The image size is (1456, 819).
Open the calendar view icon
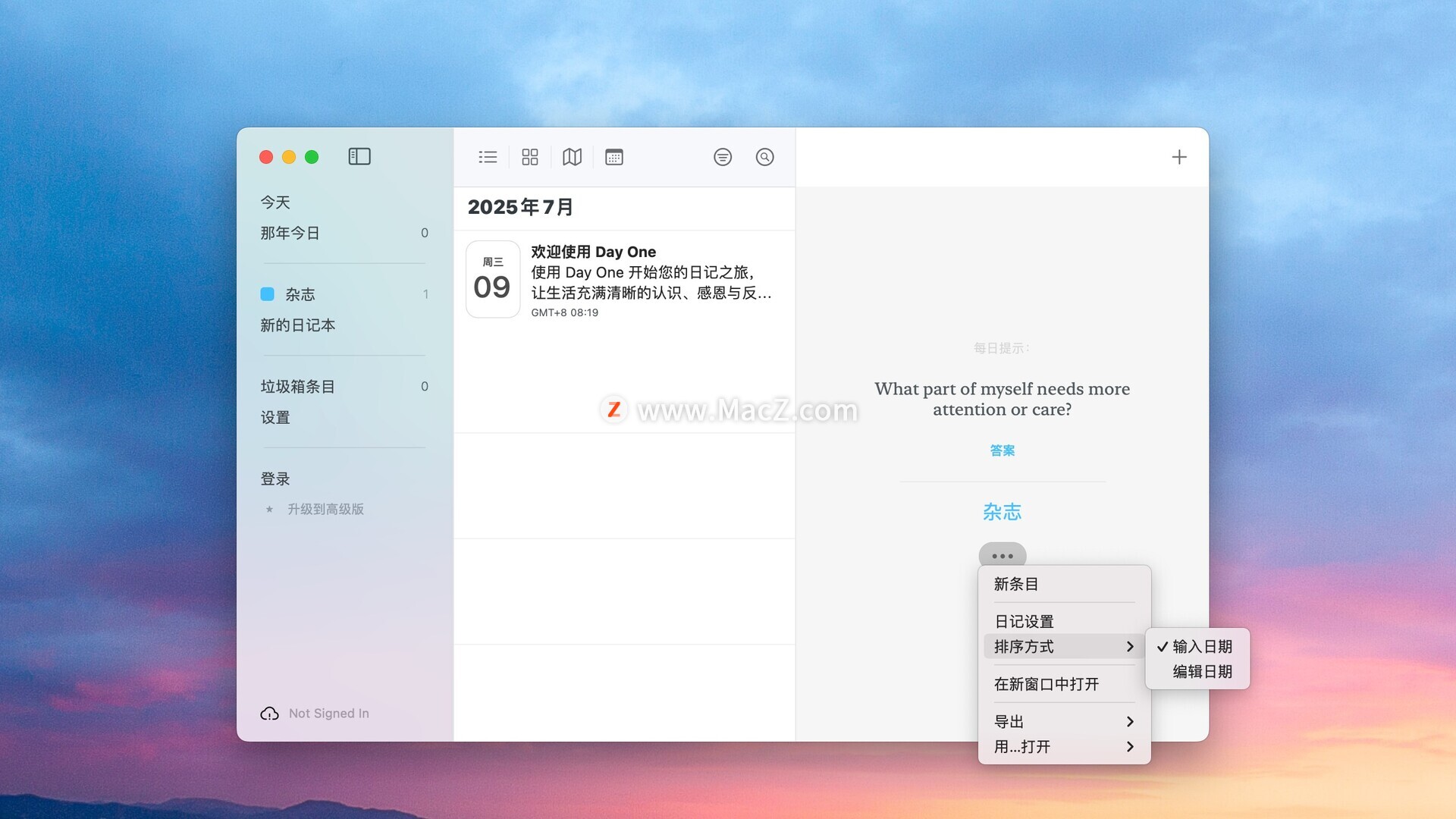pyautogui.click(x=614, y=157)
